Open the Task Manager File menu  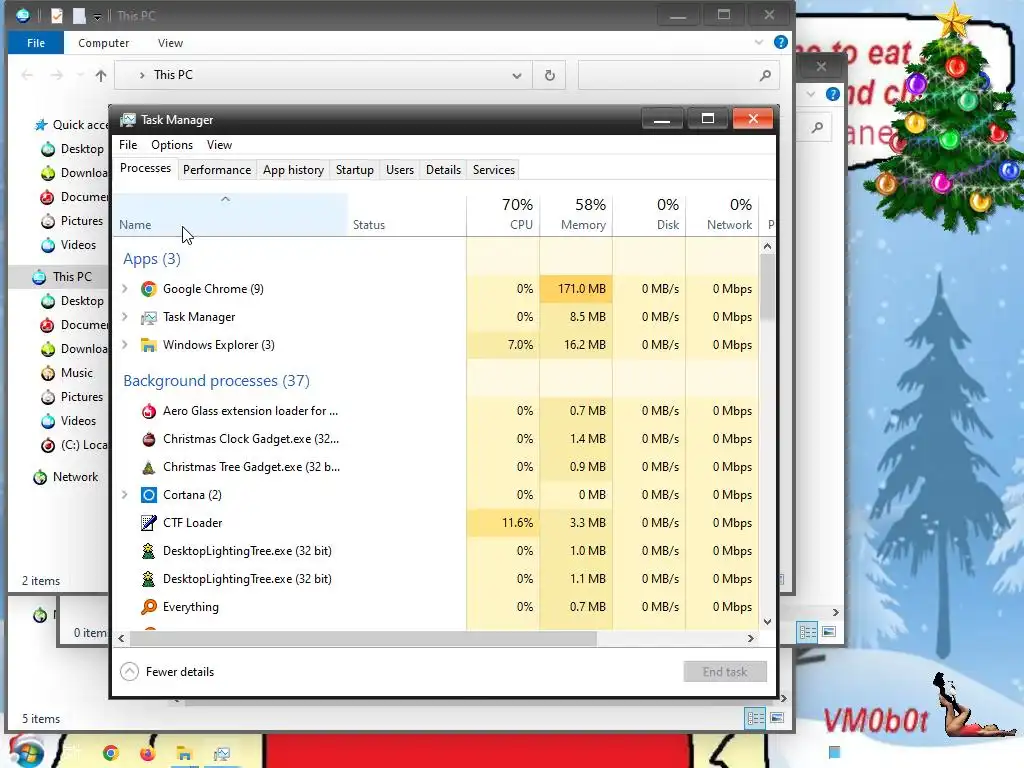pyautogui.click(x=128, y=145)
